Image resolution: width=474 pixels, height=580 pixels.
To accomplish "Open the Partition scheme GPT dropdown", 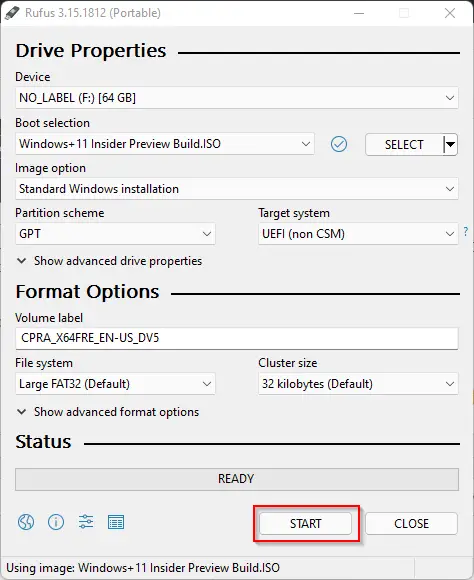I will [115, 234].
